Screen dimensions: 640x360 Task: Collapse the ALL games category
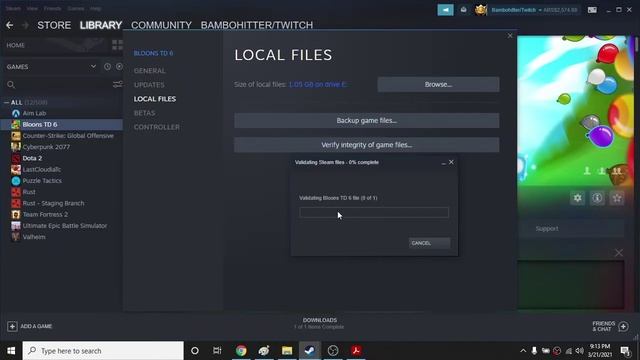tap(6, 102)
